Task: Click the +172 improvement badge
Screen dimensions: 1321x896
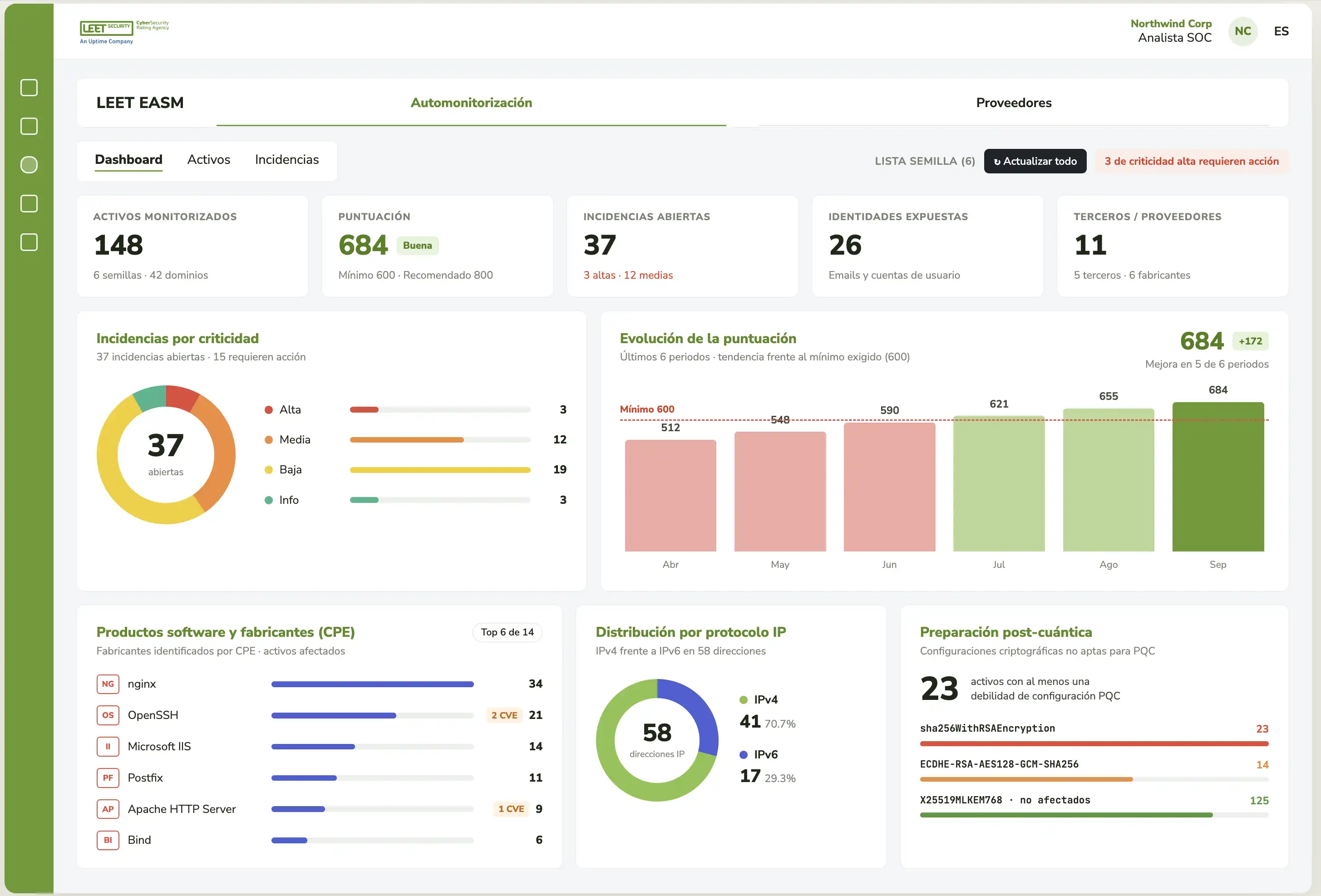Action: click(1250, 341)
